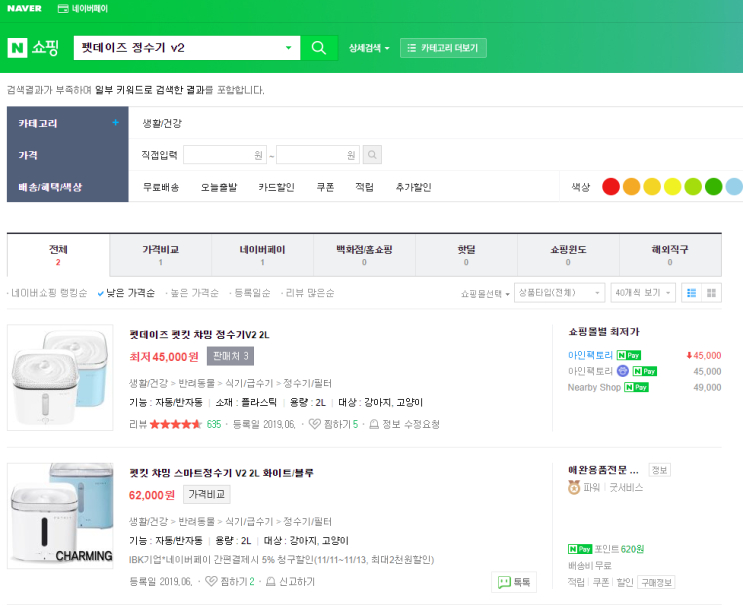
Task: Select the 생활/건강 category
Action: coord(162,123)
